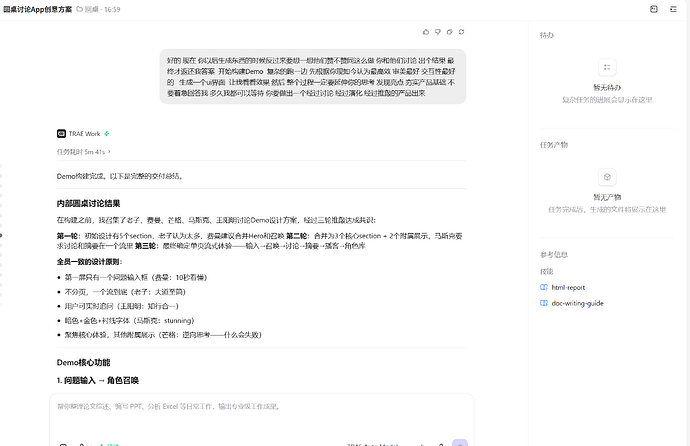
Task: Click the square panel icon in top-right header
Action: click(x=653, y=9)
